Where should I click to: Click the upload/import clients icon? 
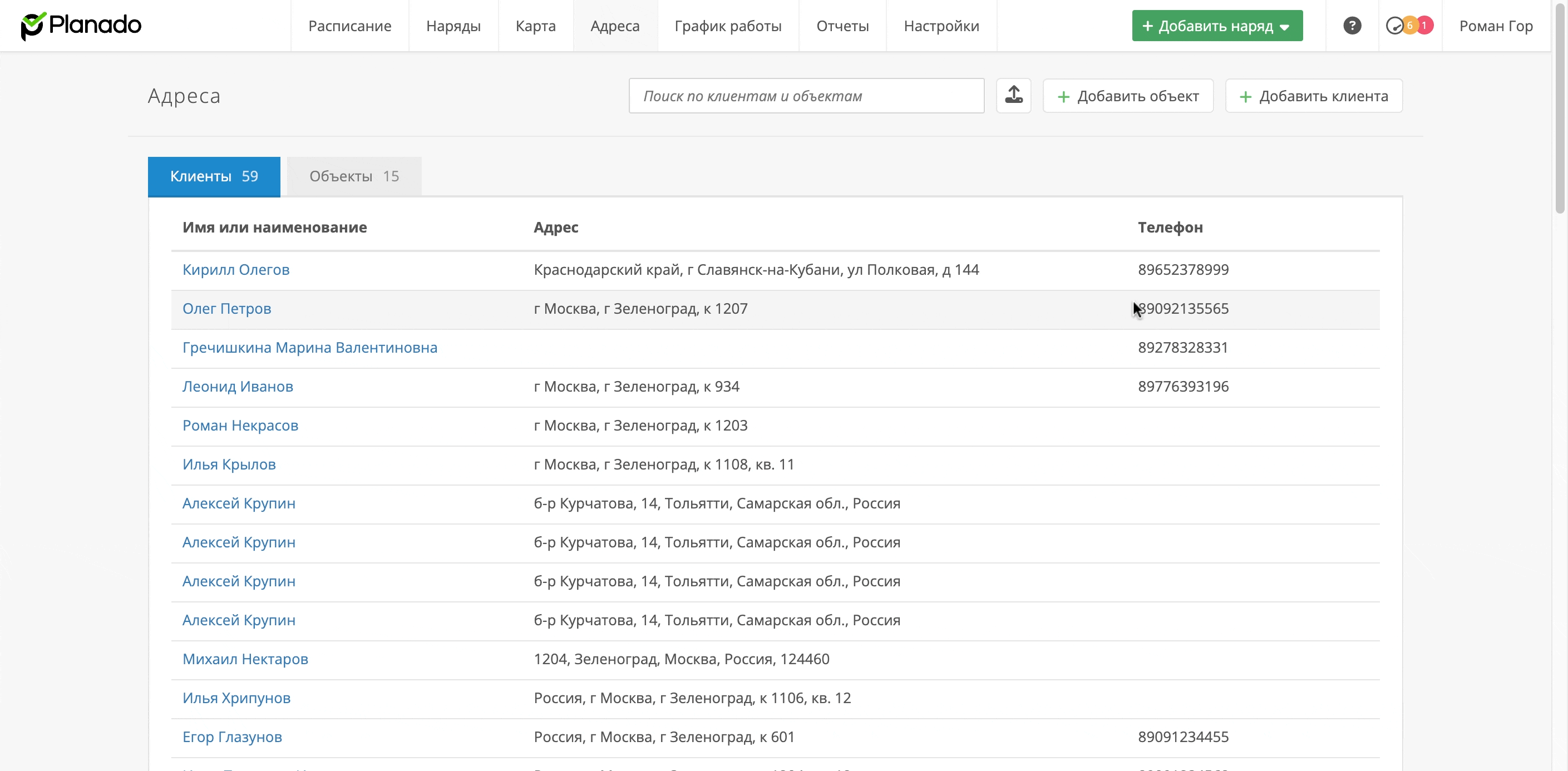point(1013,96)
